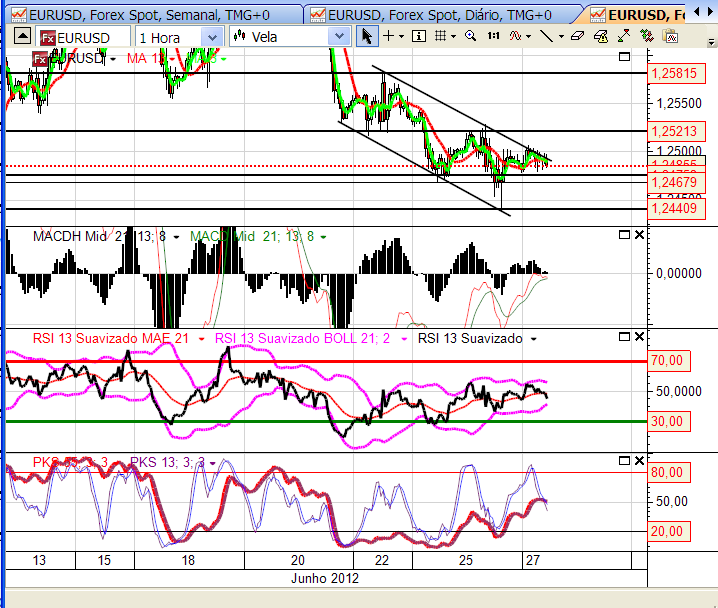The width and height of the screenshot is (718, 608).
Task: Switch to the EURUSD Diário tab
Action: tap(438, 14)
